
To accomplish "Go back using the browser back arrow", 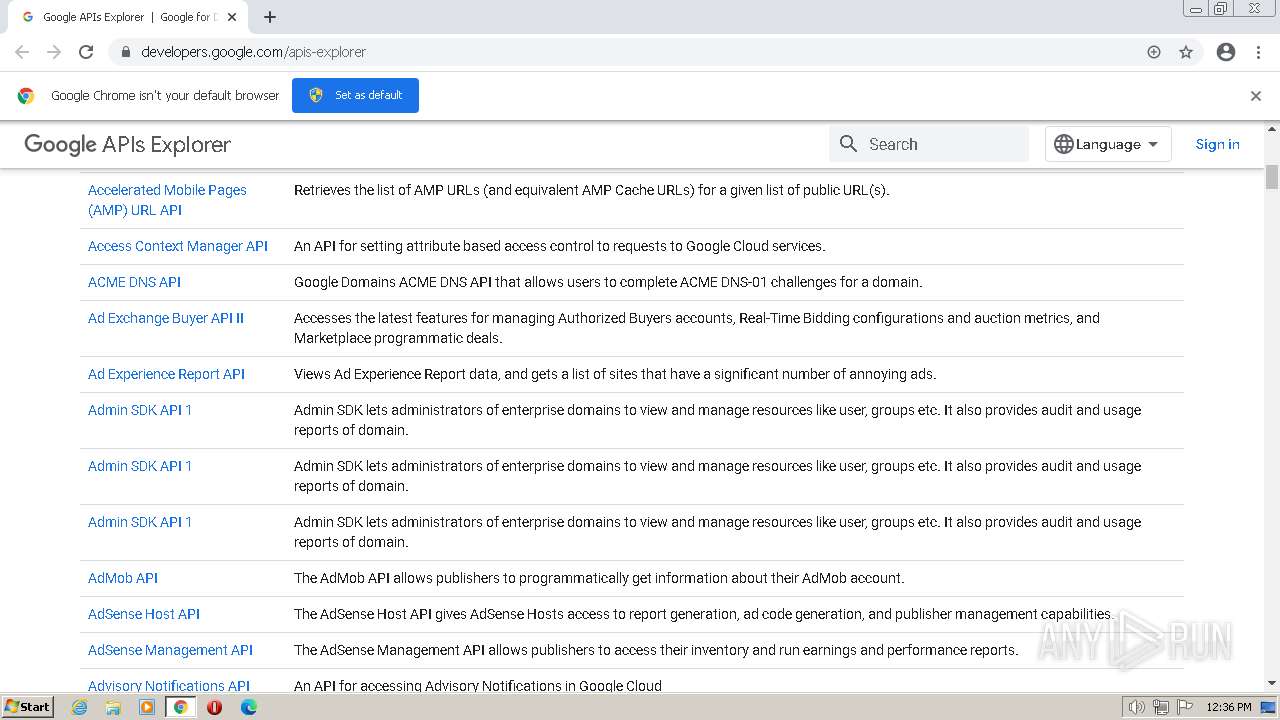I will click(22, 52).
